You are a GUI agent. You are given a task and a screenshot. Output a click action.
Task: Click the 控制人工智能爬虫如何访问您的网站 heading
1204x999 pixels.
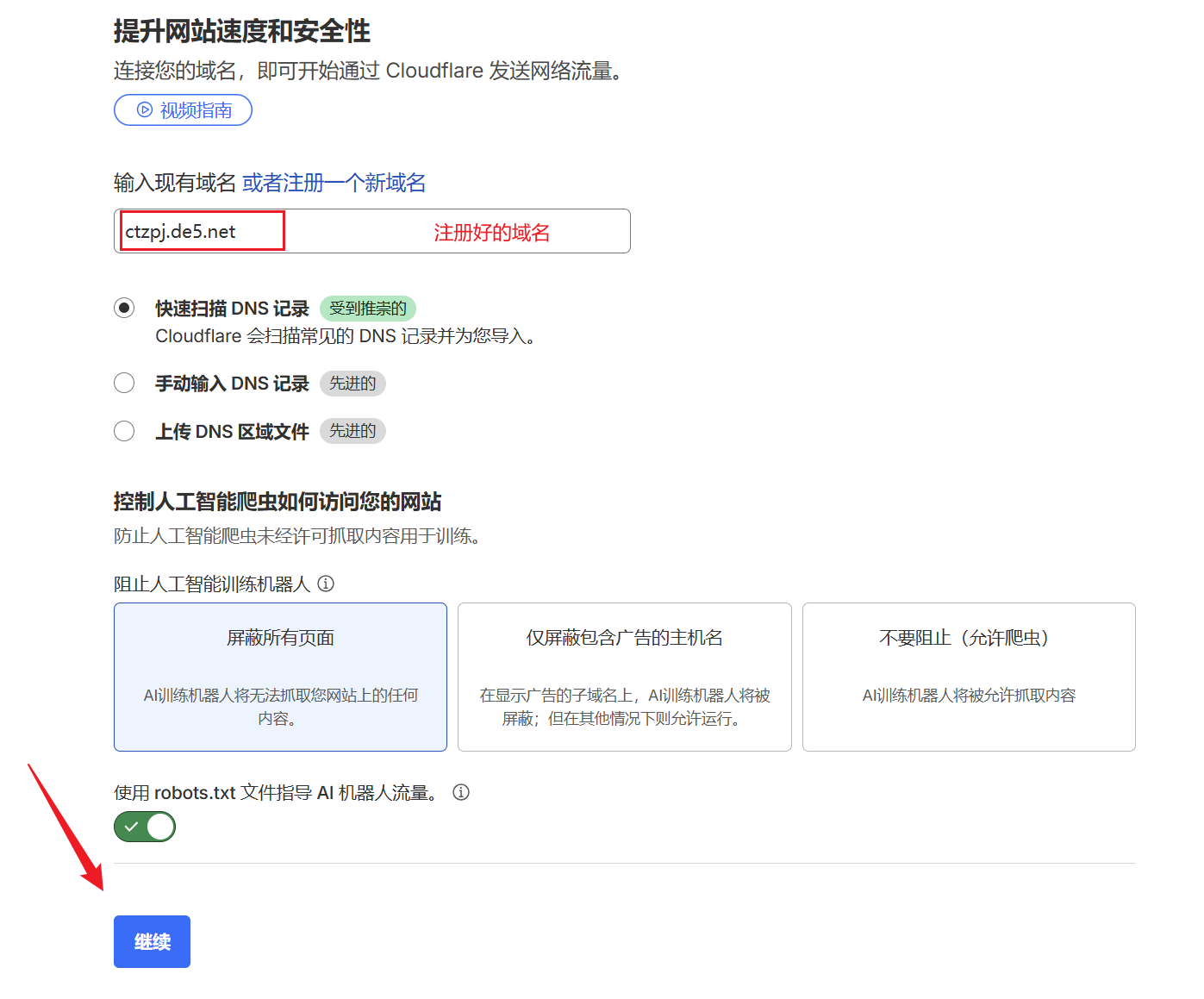(x=278, y=502)
